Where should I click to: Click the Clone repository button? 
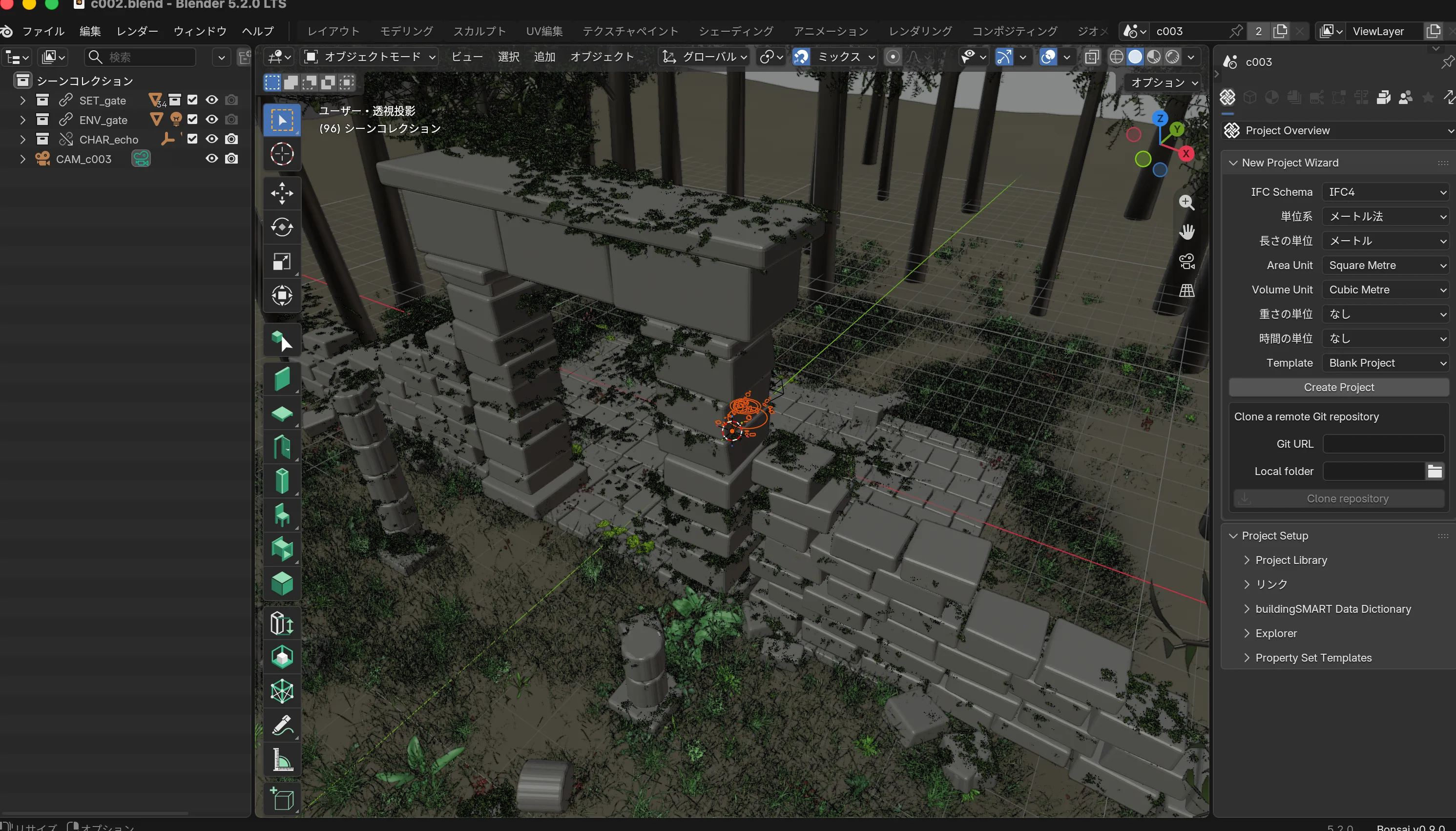click(x=1338, y=499)
